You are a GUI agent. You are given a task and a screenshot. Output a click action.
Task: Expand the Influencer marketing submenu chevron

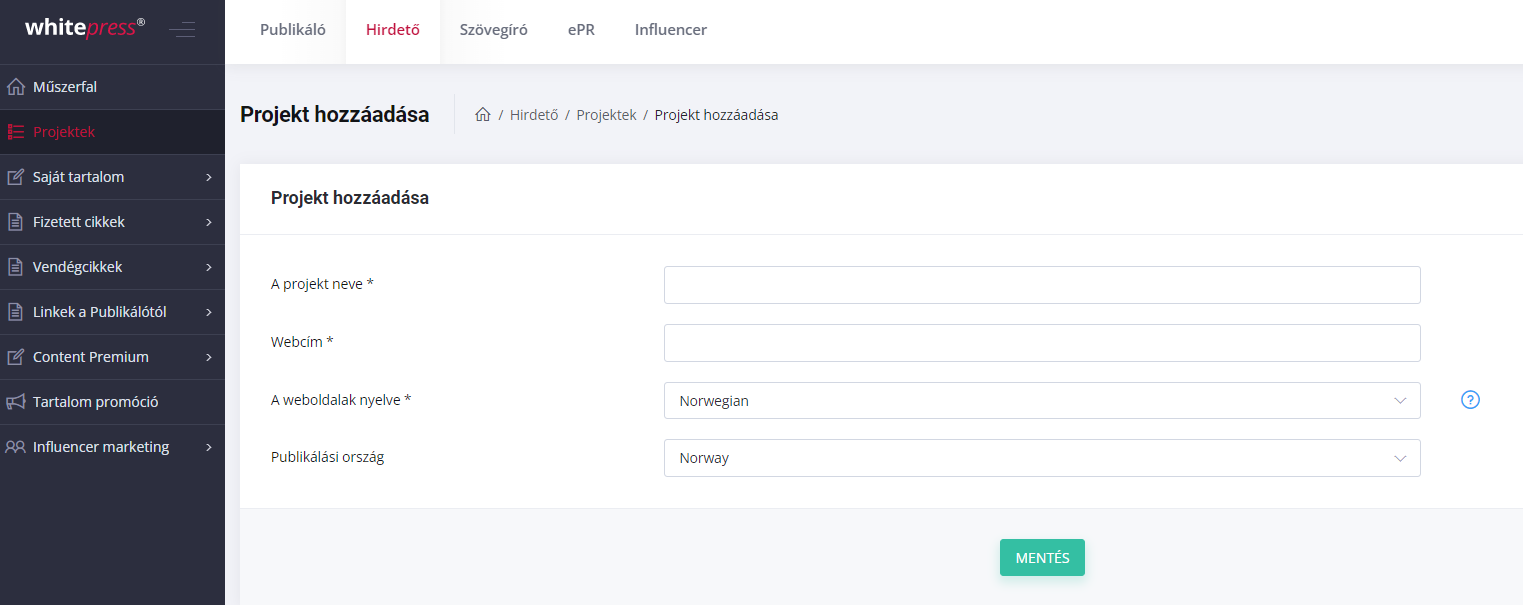point(209,447)
